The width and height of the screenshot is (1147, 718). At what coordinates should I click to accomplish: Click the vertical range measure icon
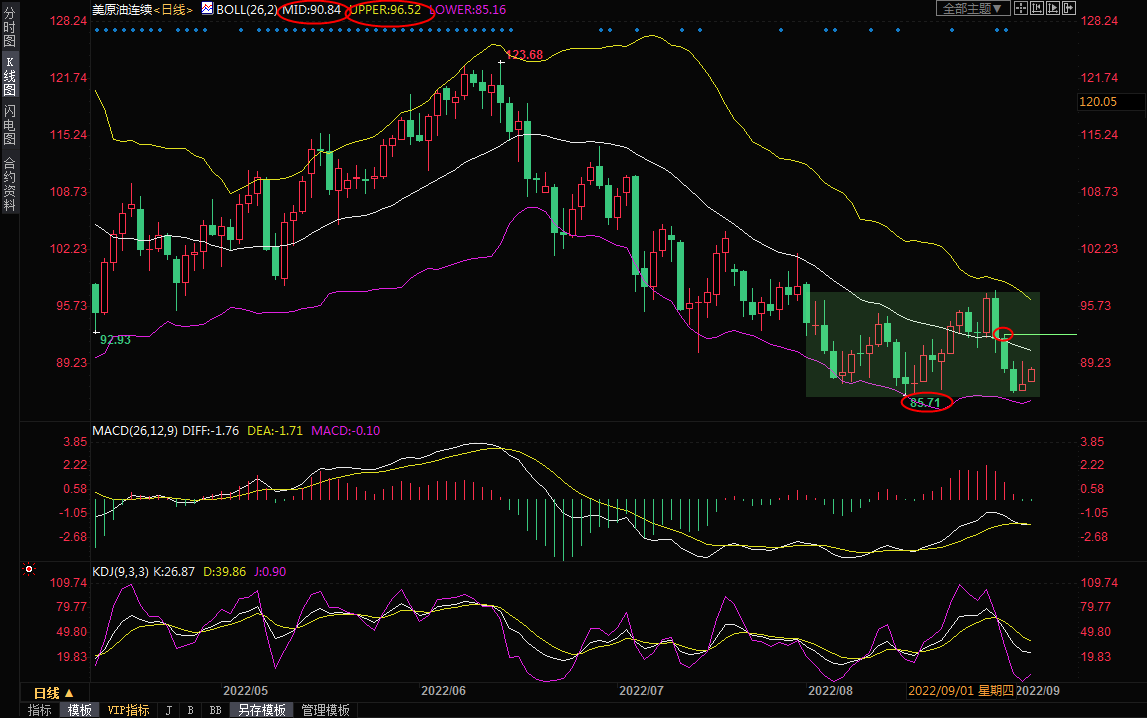tap(1037, 8)
